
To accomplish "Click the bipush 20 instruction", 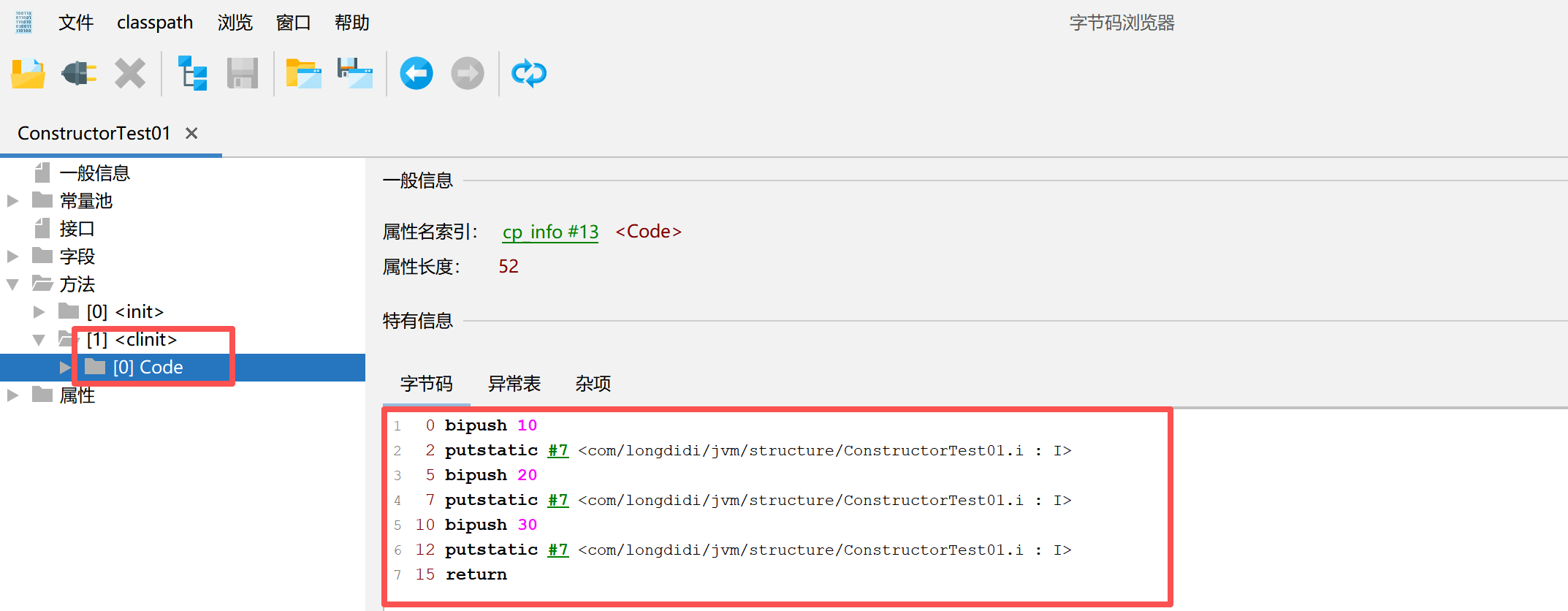I will [x=491, y=475].
